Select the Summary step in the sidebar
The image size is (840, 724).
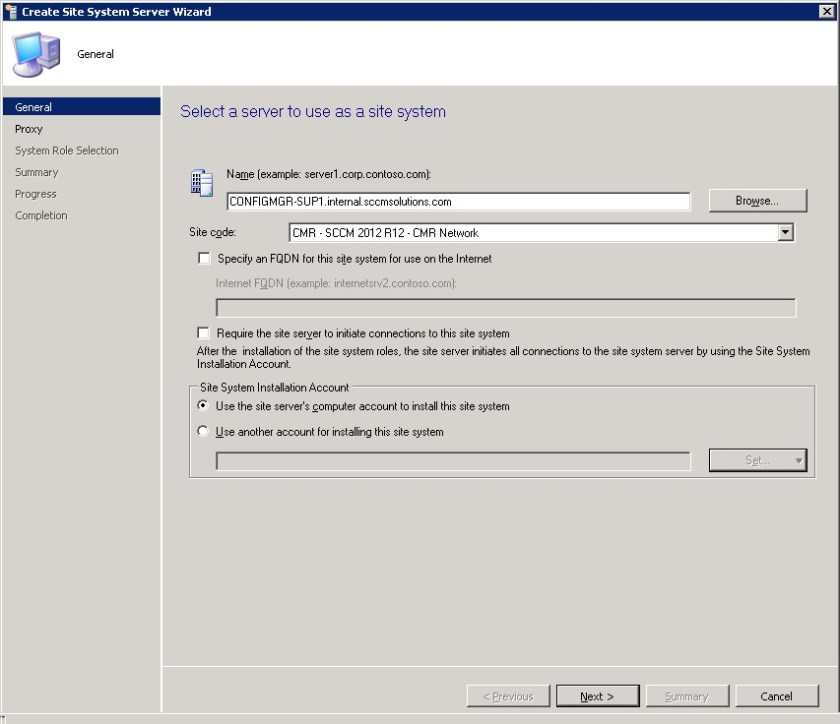pyautogui.click(x=36, y=172)
